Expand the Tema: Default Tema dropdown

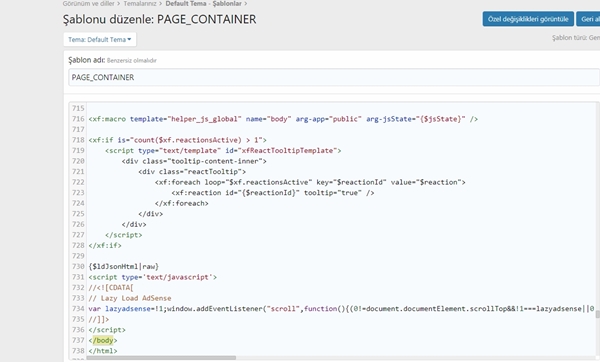point(99,39)
